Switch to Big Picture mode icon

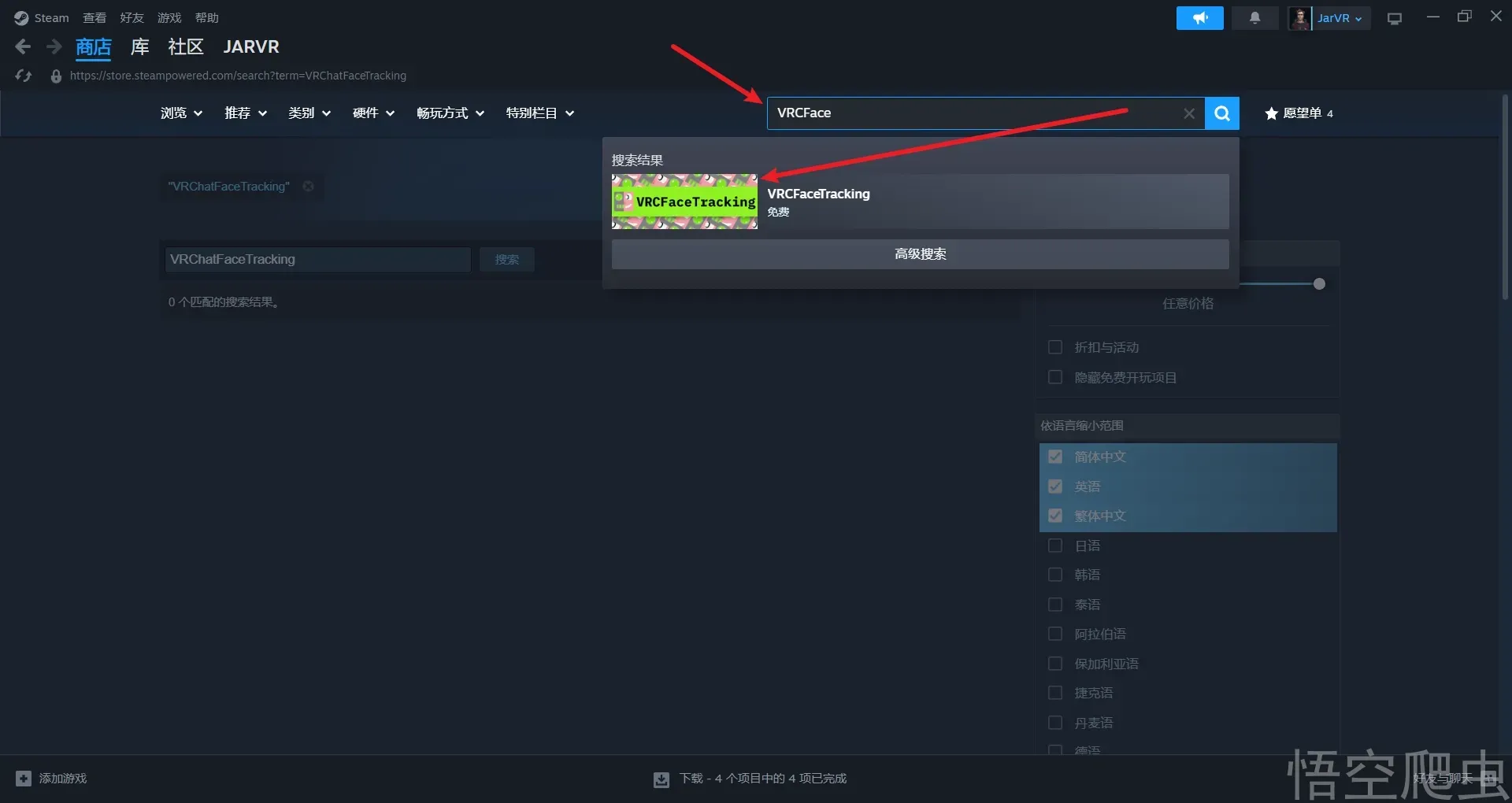[1395, 19]
